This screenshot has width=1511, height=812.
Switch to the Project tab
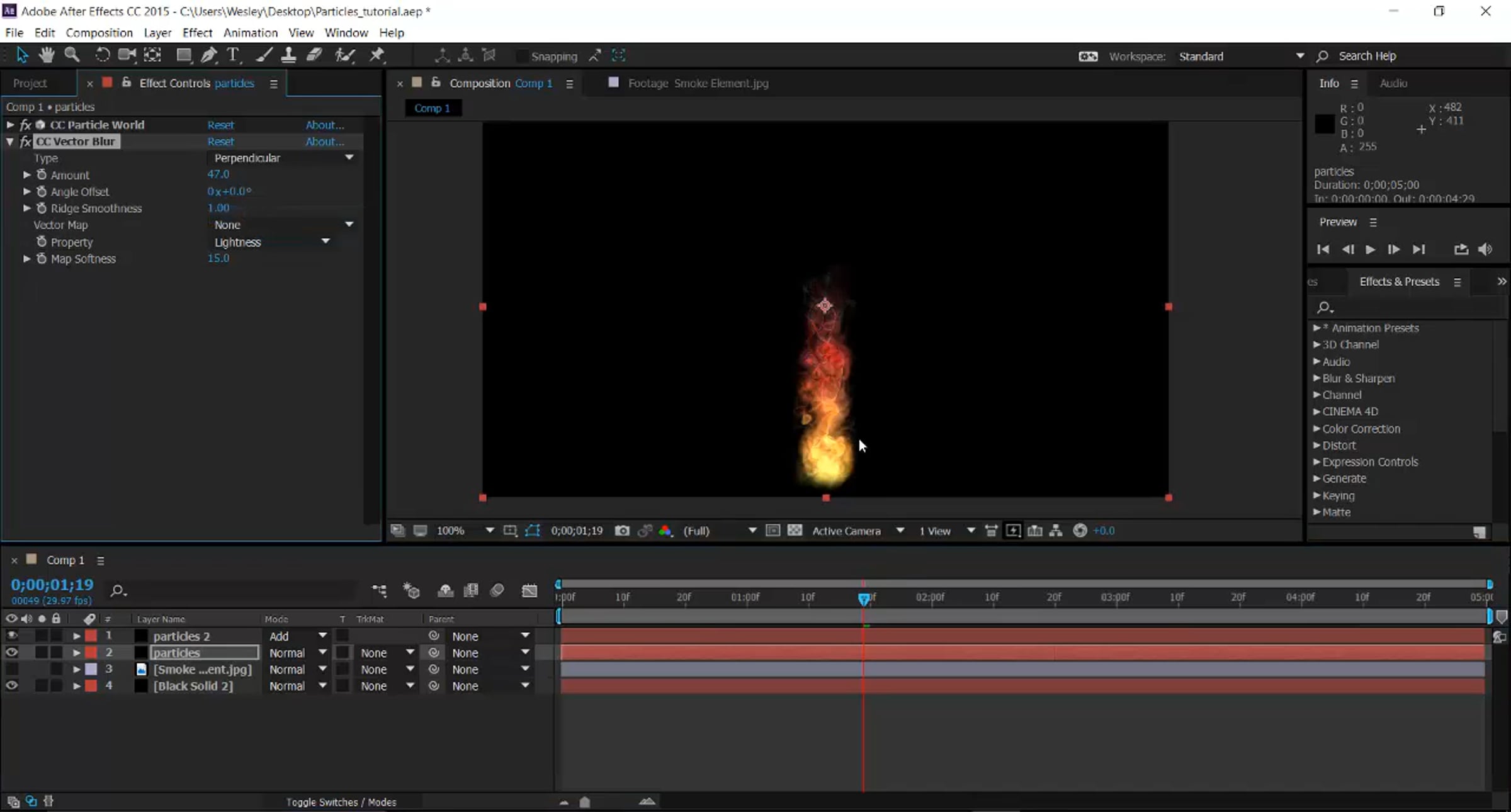click(30, 83)
